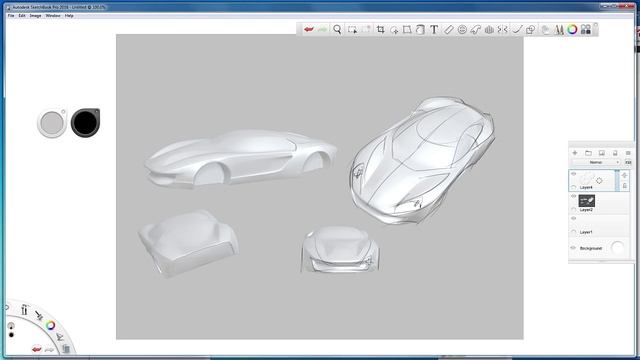Click the current brush indicator in lagoon
This screenshot has width=640, height=360.
11,326
